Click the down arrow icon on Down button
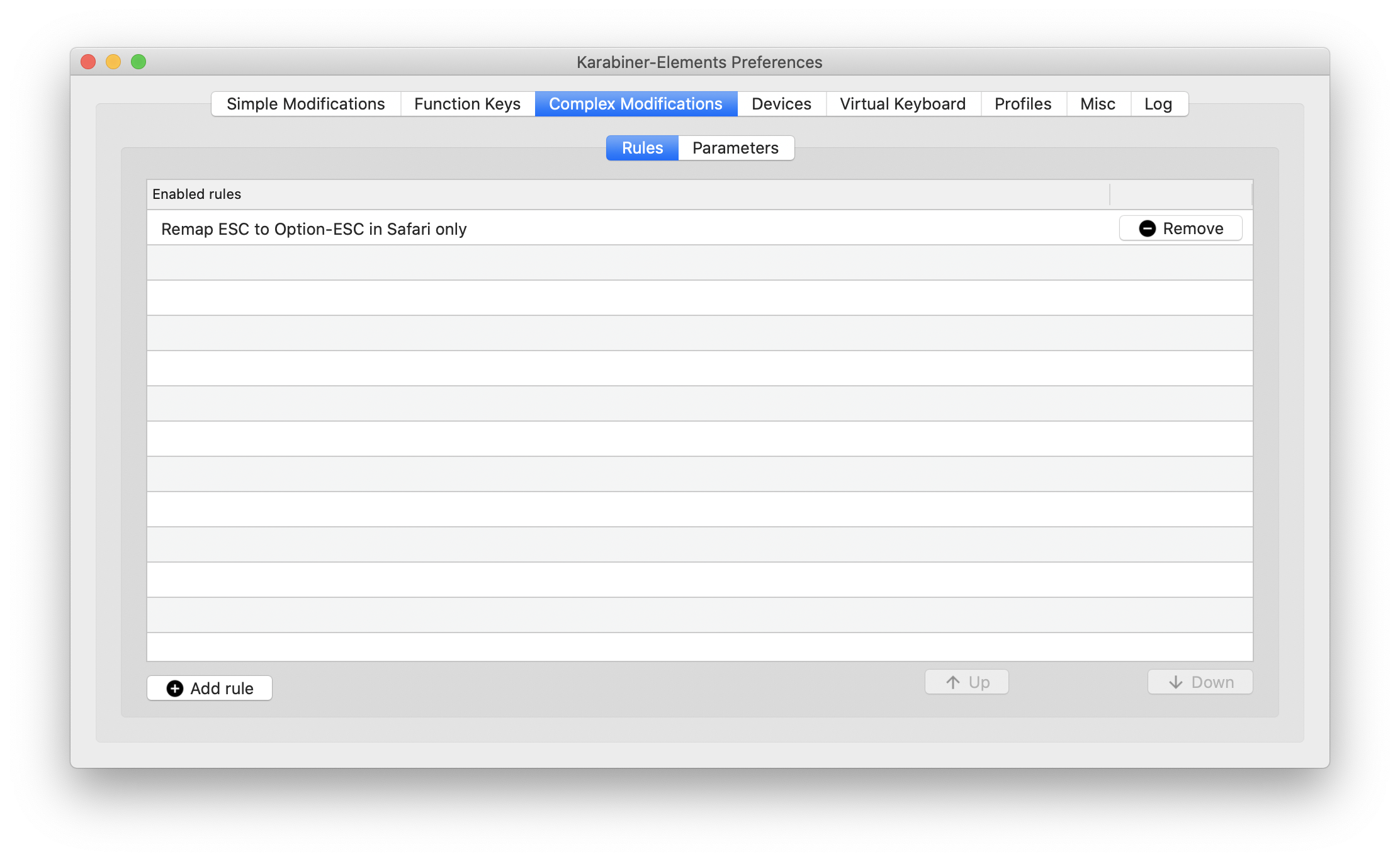This screenshot has height=861, width=1400. tap(1175, 682)
